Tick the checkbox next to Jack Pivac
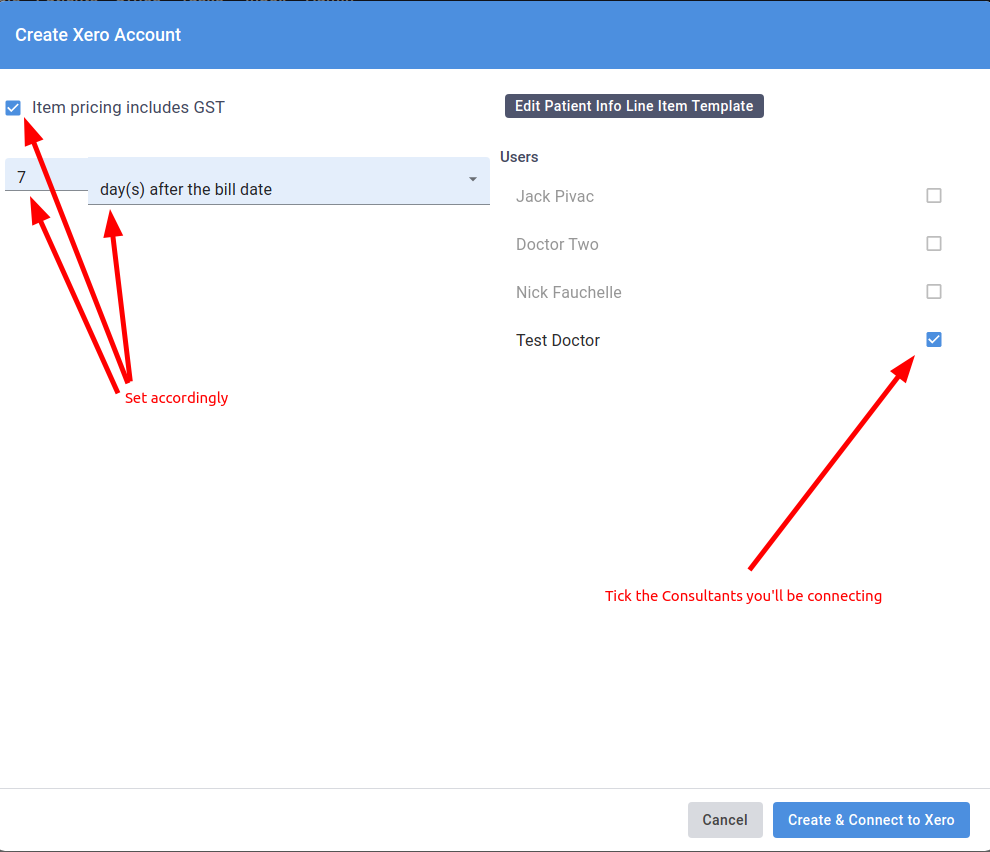 934,195
